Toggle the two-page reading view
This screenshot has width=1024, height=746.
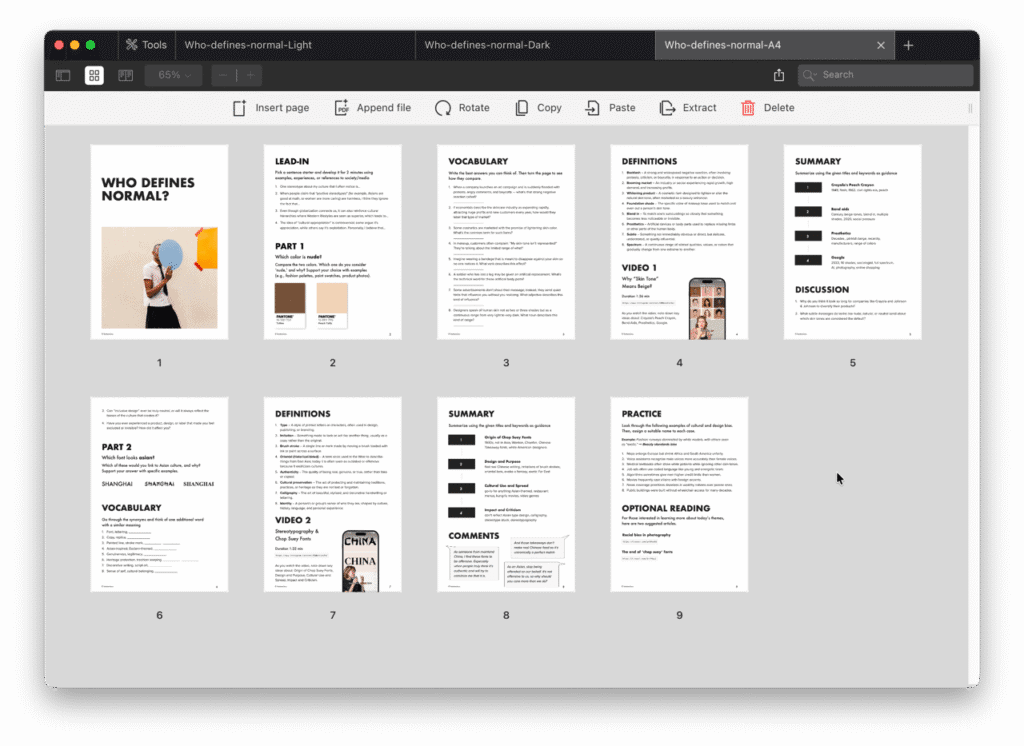(x=125, y=75)
